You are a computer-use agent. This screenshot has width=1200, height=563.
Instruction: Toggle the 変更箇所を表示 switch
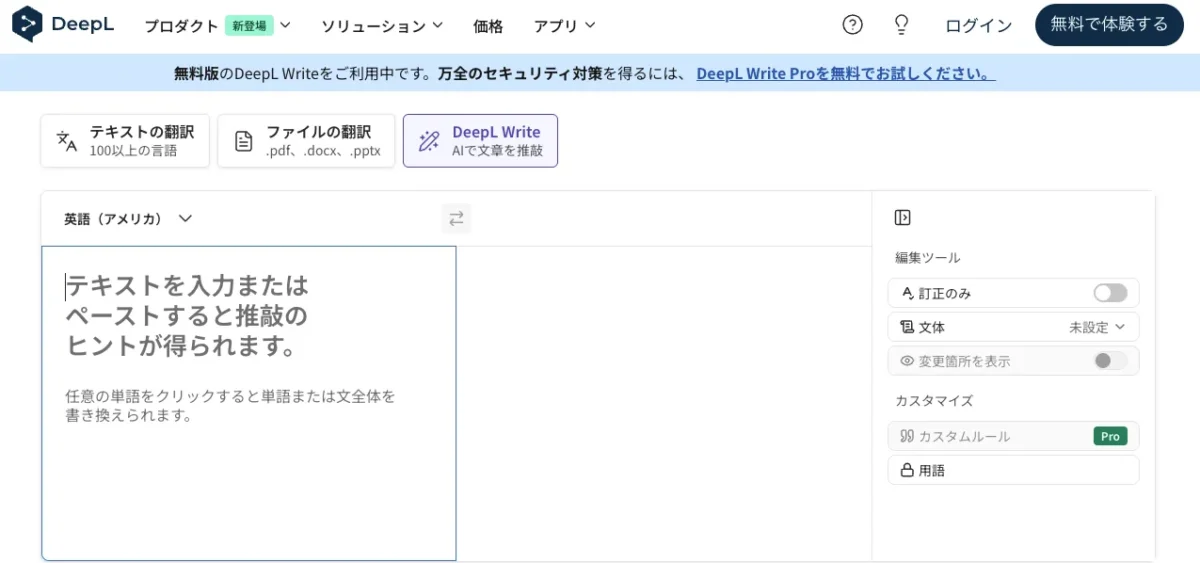1110,361
